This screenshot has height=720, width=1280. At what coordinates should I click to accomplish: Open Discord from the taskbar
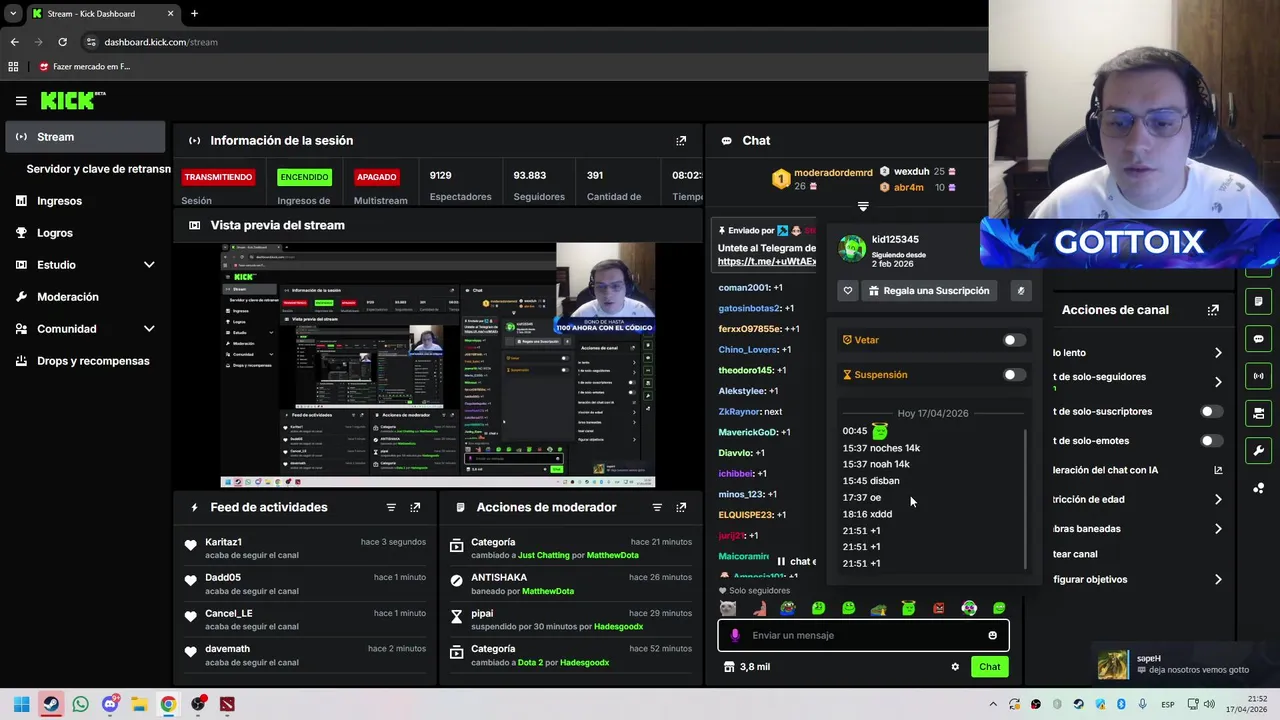(110, 704)
